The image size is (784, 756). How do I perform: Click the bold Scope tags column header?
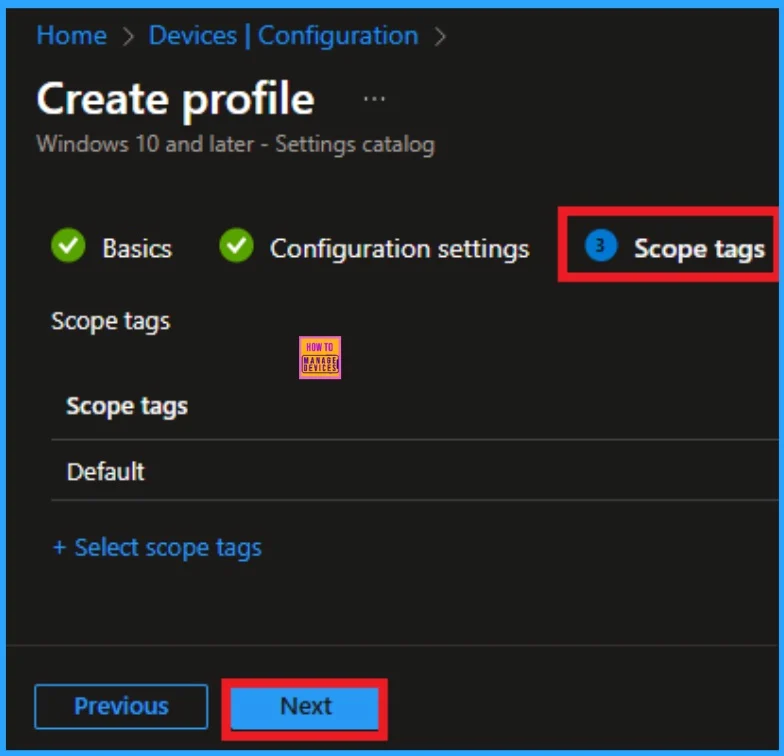pyautogui.click(x=127, y=406)
